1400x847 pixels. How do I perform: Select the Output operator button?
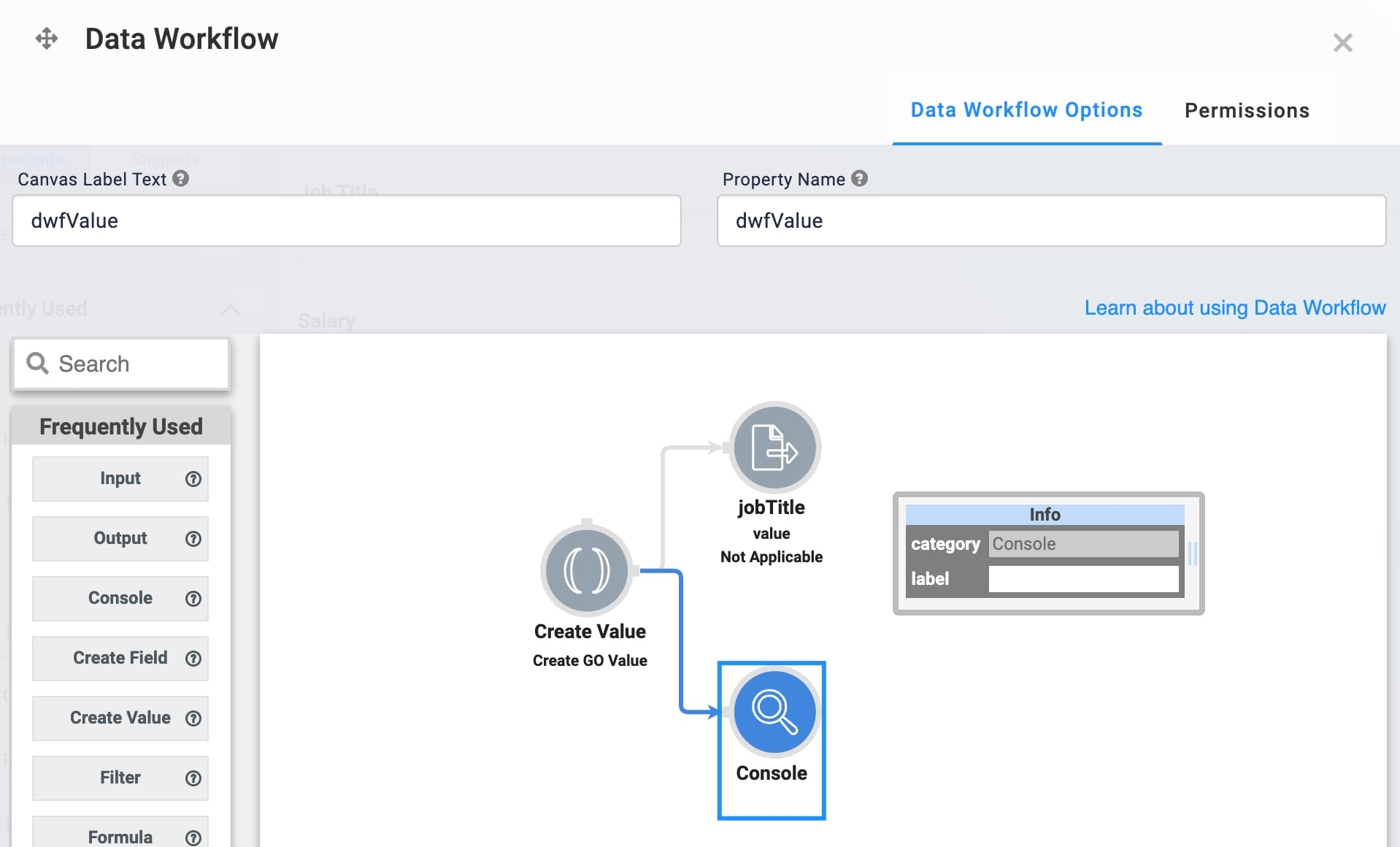coord(120,538)
